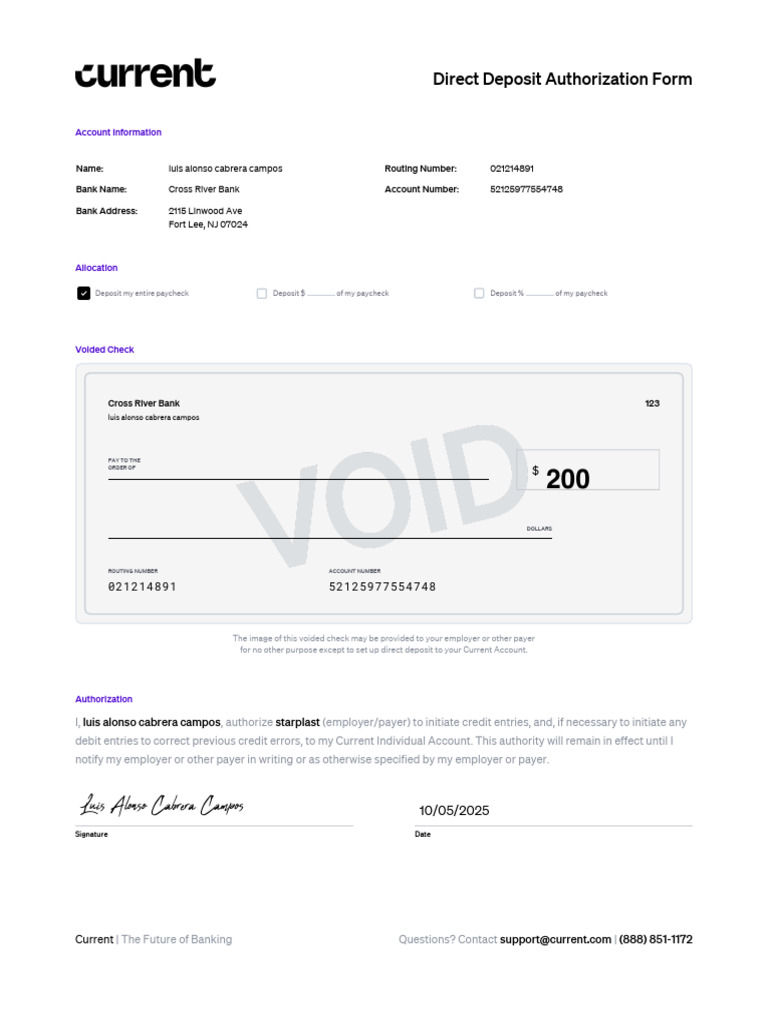Uncheck Deposit my entire paycheck checkbox
Screen dimensions: 768x1024
click(84, 293)
